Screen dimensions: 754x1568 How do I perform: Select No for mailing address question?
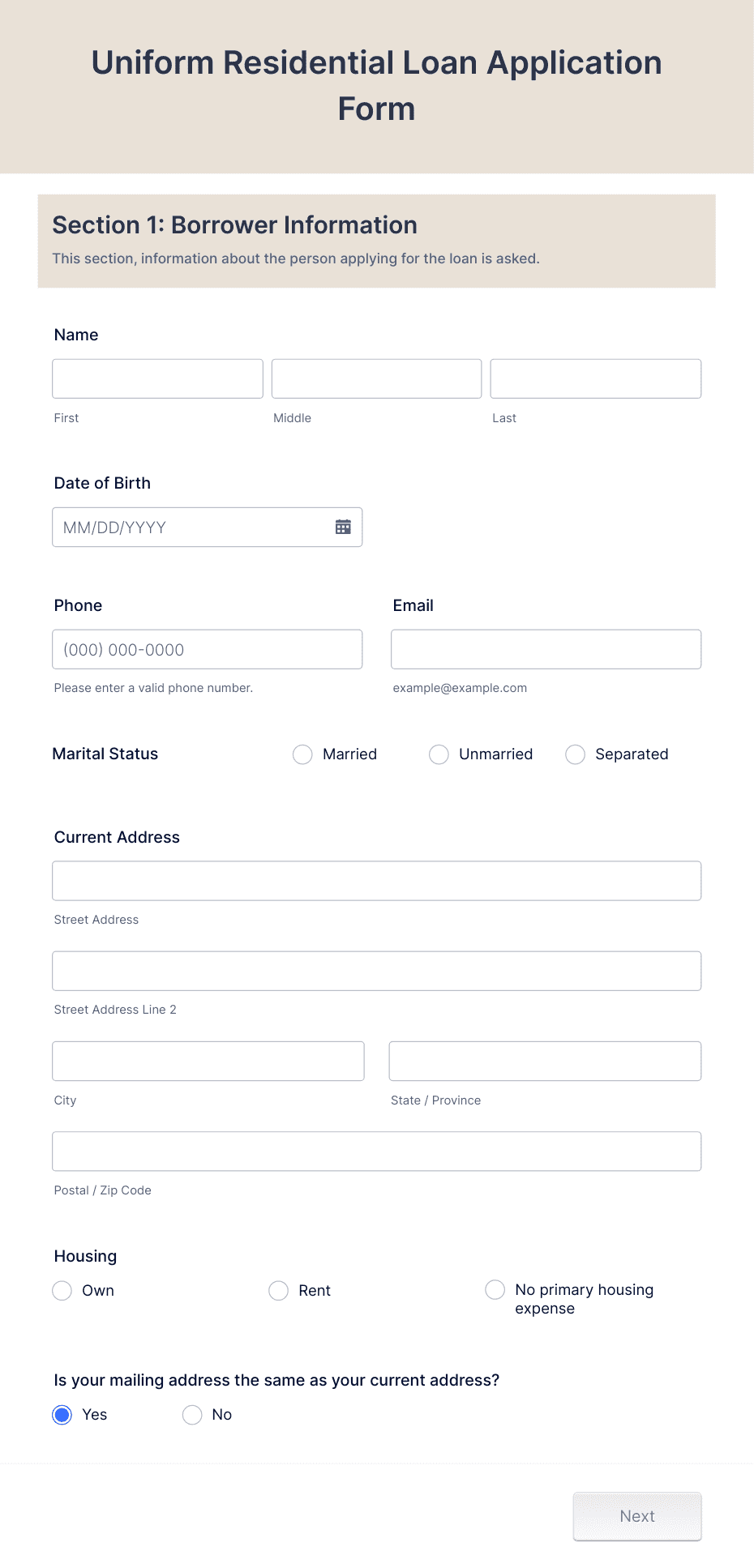click(x=192, y=1414)
